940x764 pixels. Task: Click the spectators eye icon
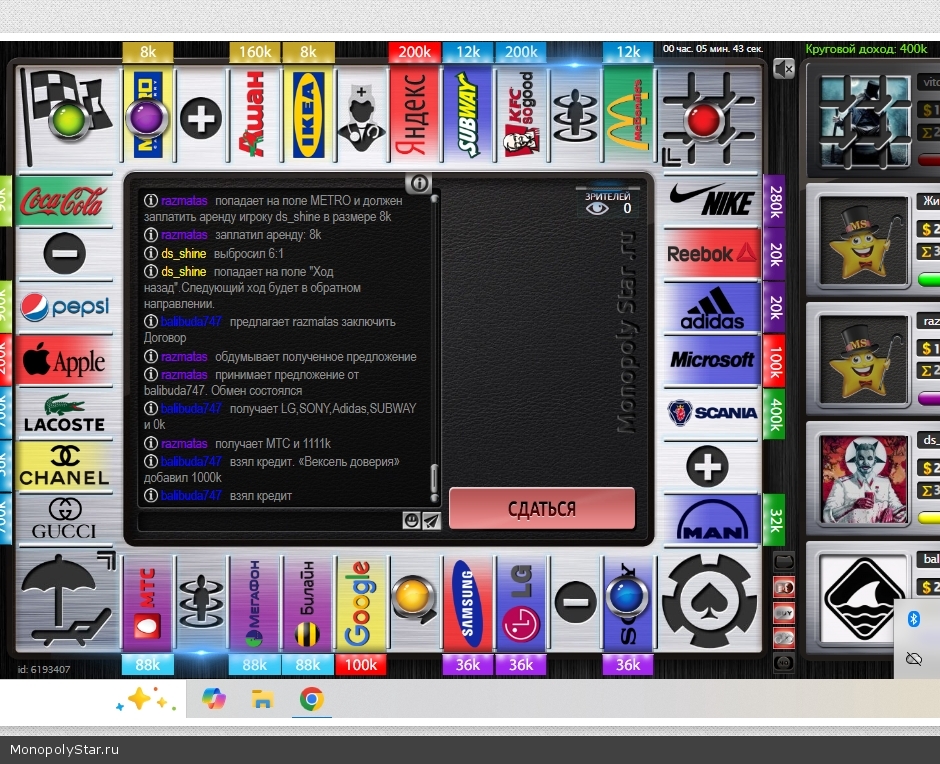click(596, 208)
